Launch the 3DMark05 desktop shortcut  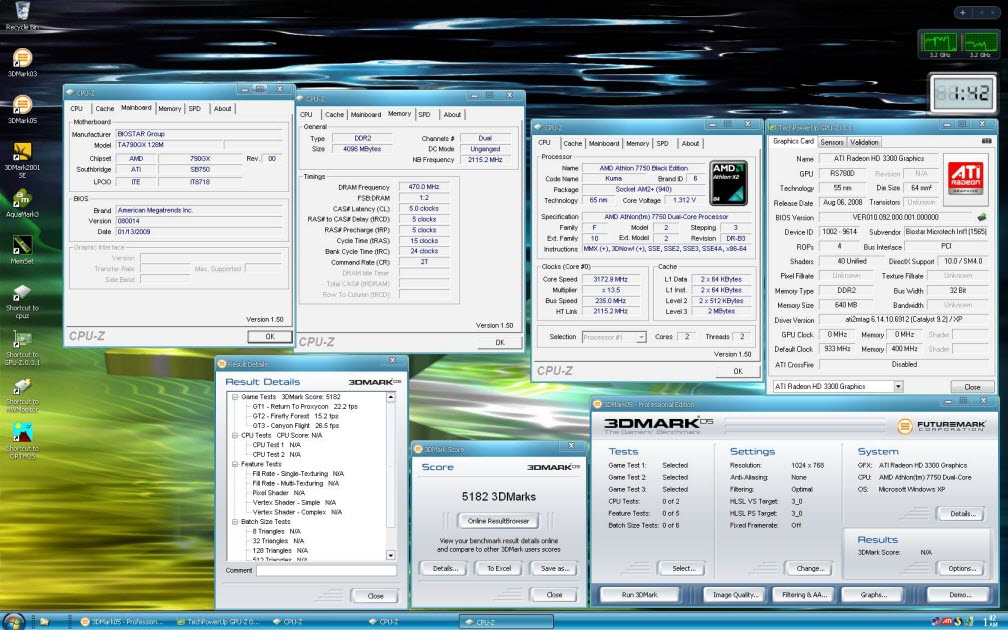point(22,109)
